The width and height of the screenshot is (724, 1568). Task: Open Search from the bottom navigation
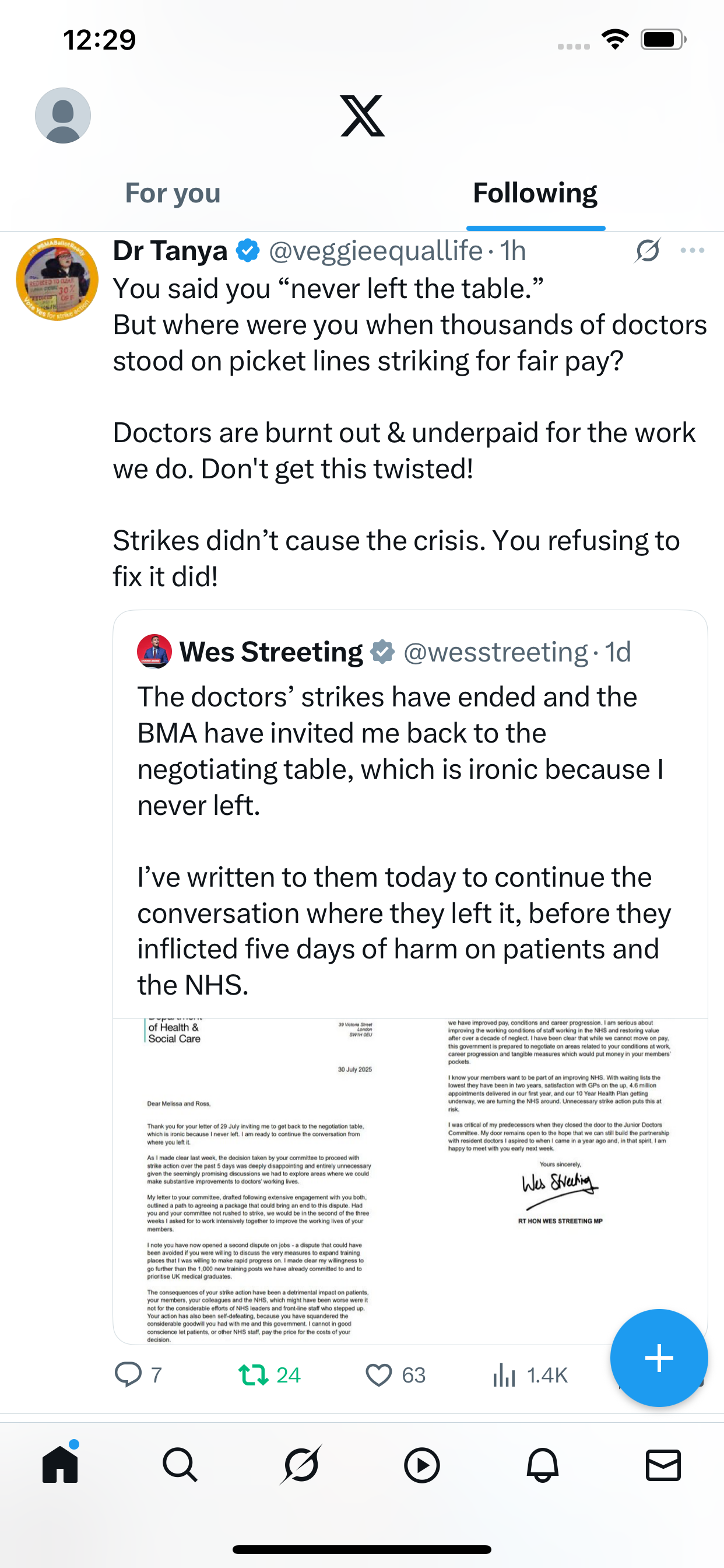tap(180, 1464)
